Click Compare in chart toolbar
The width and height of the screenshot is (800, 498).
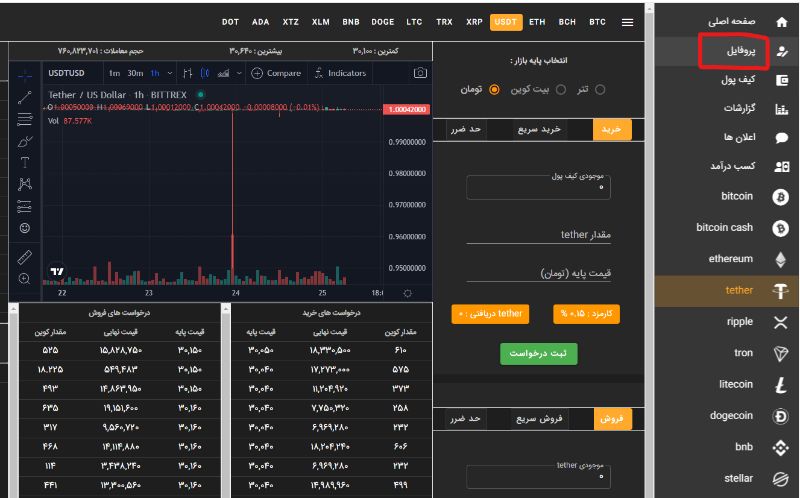pyautogui.click(x=277, y=73)
